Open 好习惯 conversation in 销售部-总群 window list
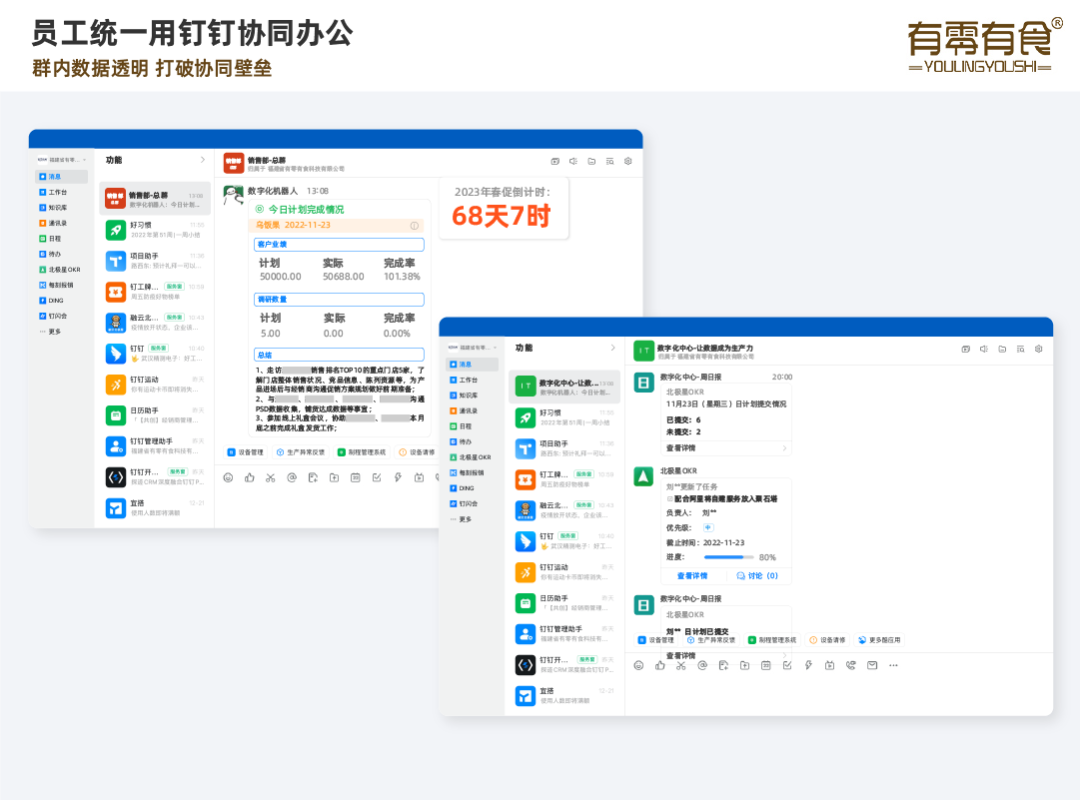 tap(154, 230)
